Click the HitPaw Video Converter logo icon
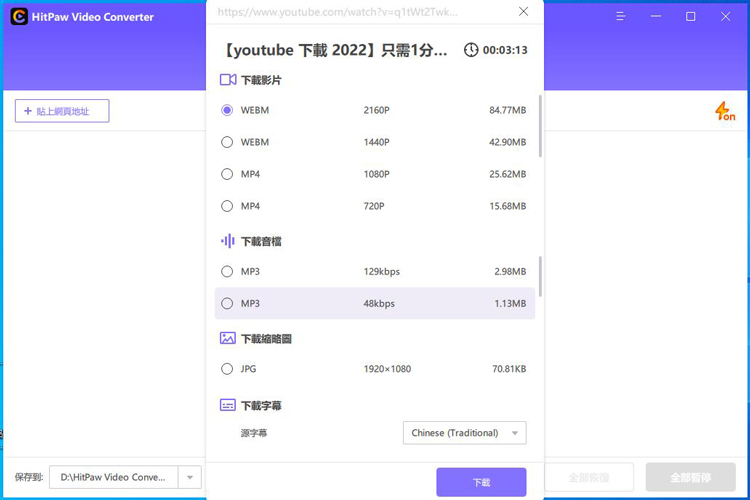Image resolution: width=750 pixels, height=500 pixels. [x=19, y=17]
